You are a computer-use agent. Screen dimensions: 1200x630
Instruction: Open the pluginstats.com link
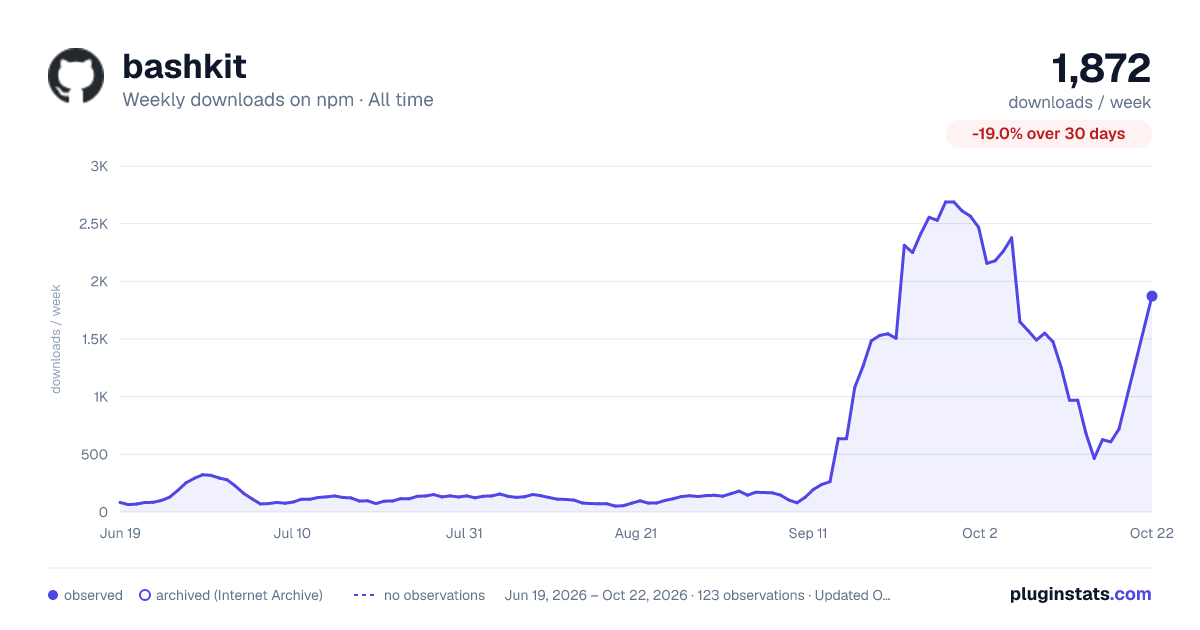tap(1081, 594)
